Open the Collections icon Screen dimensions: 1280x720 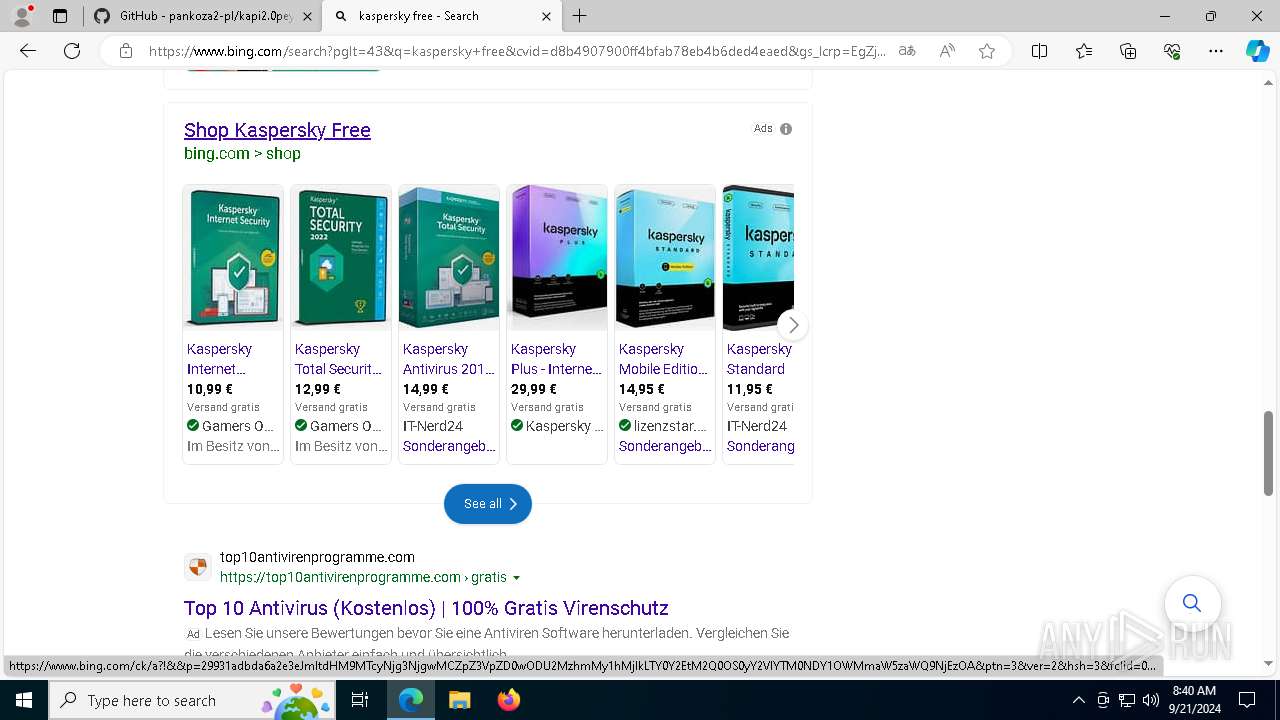point(1128,51)
